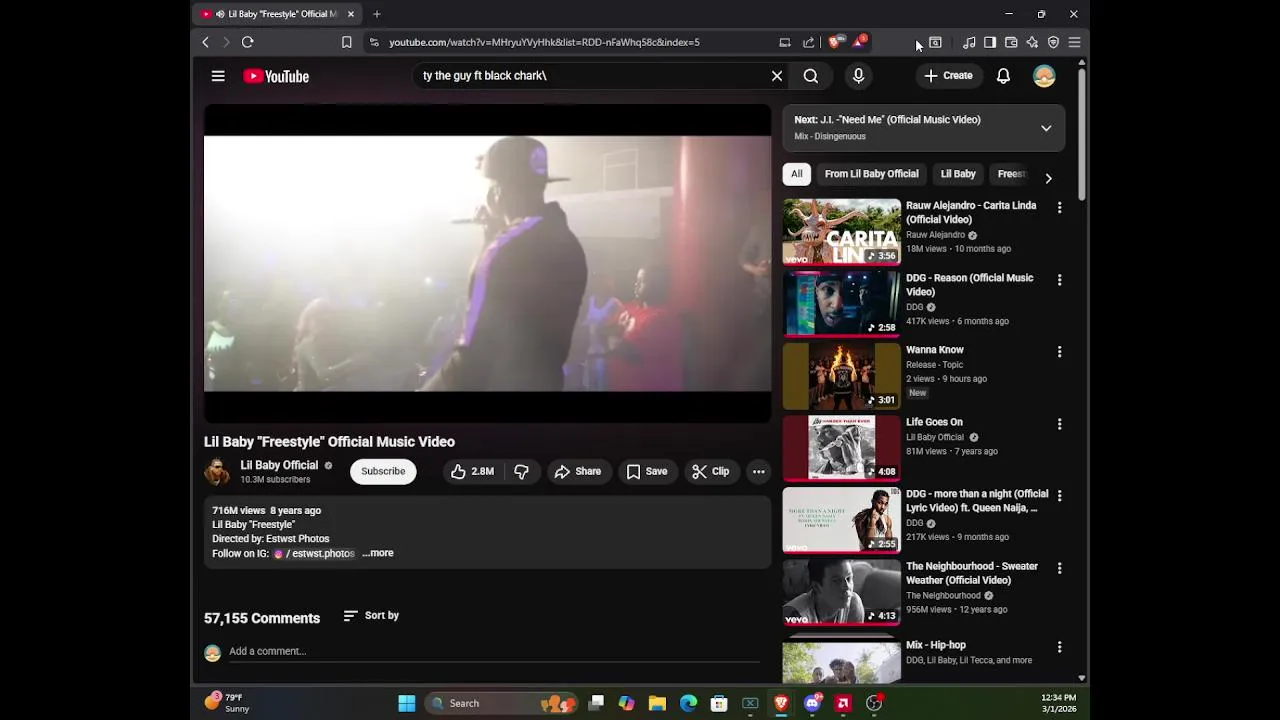1280x720 pixels.
Task: Like the video with thumbs-up 2.8M
Action: coord(472,471)
